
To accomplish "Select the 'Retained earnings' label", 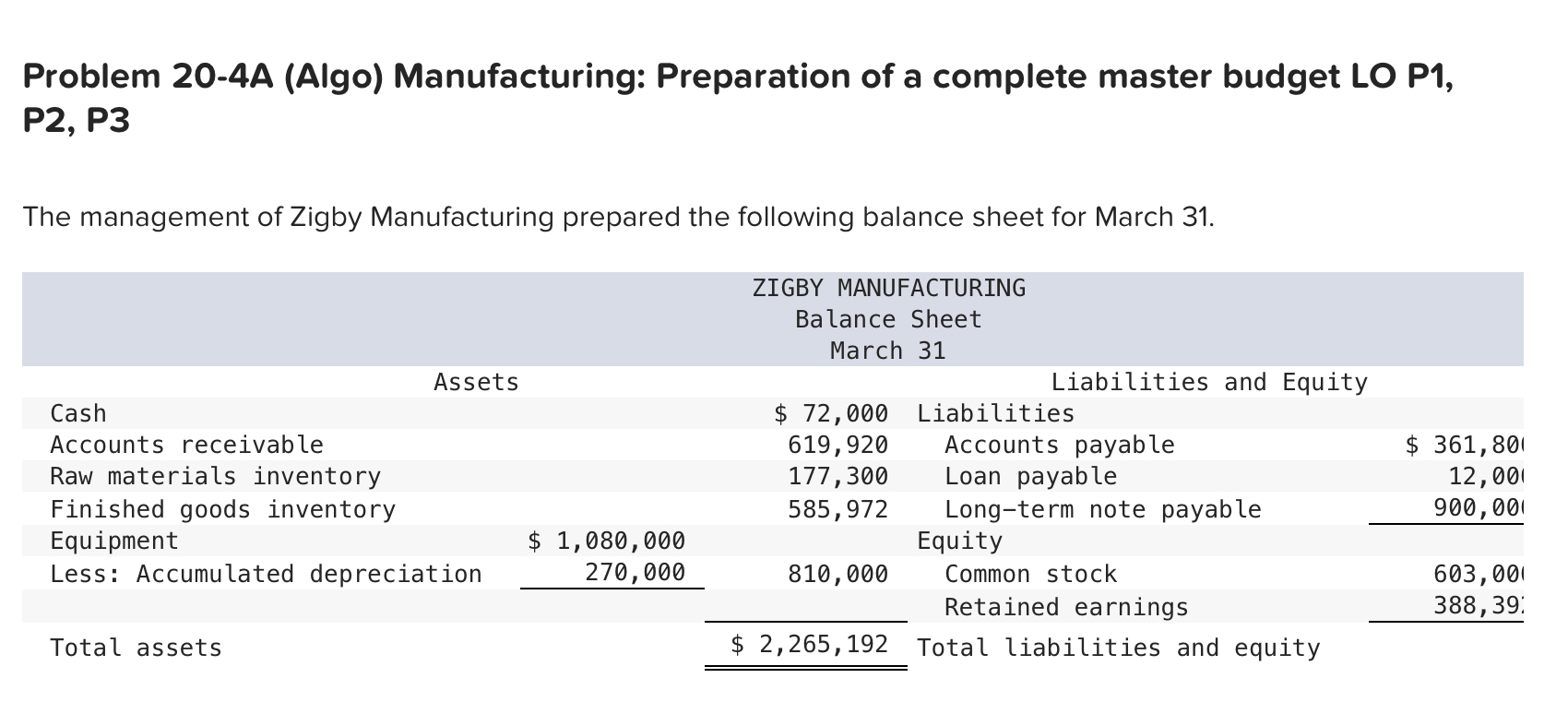I will (1066, 607).
